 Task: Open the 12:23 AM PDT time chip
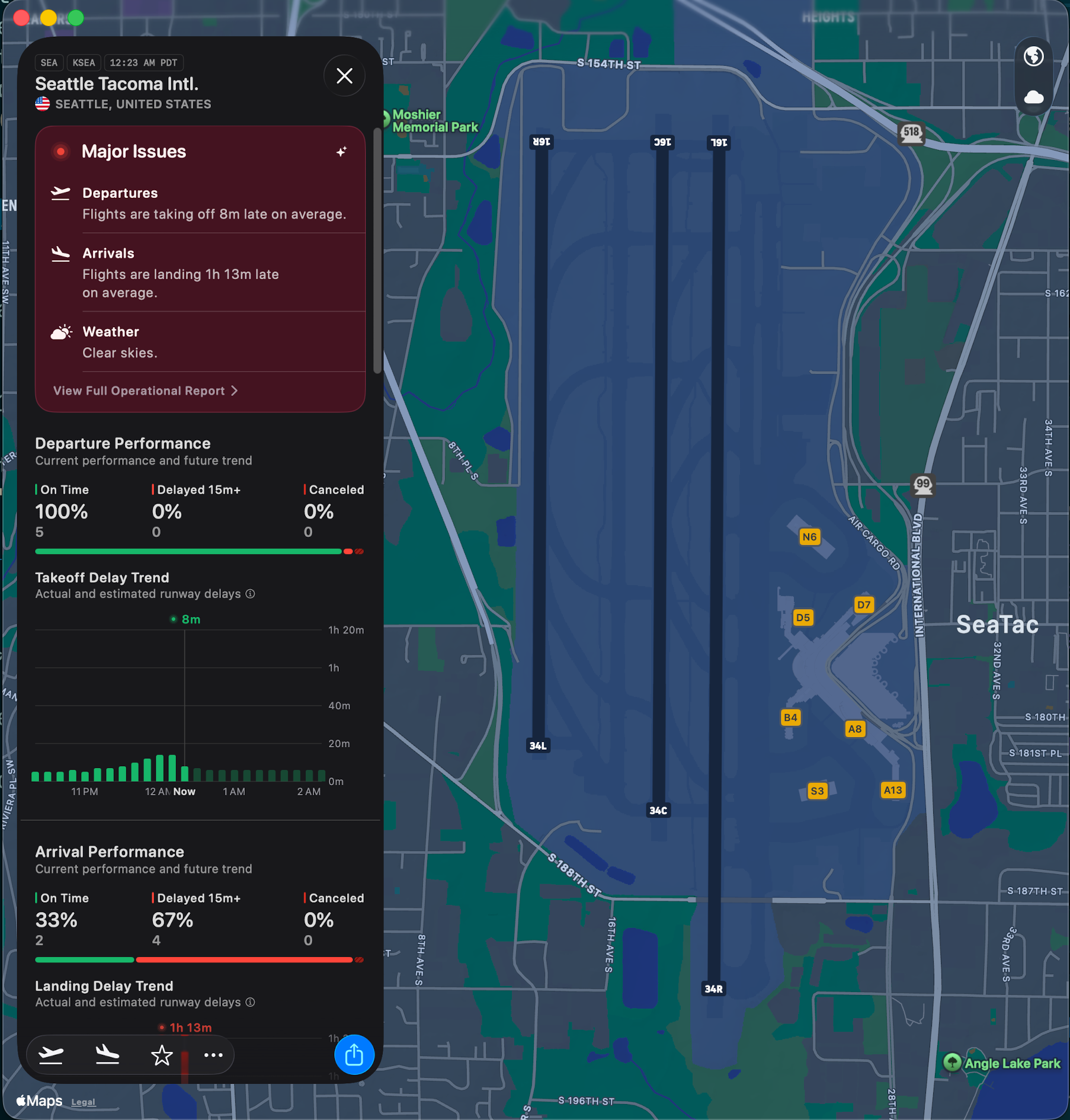143,62
